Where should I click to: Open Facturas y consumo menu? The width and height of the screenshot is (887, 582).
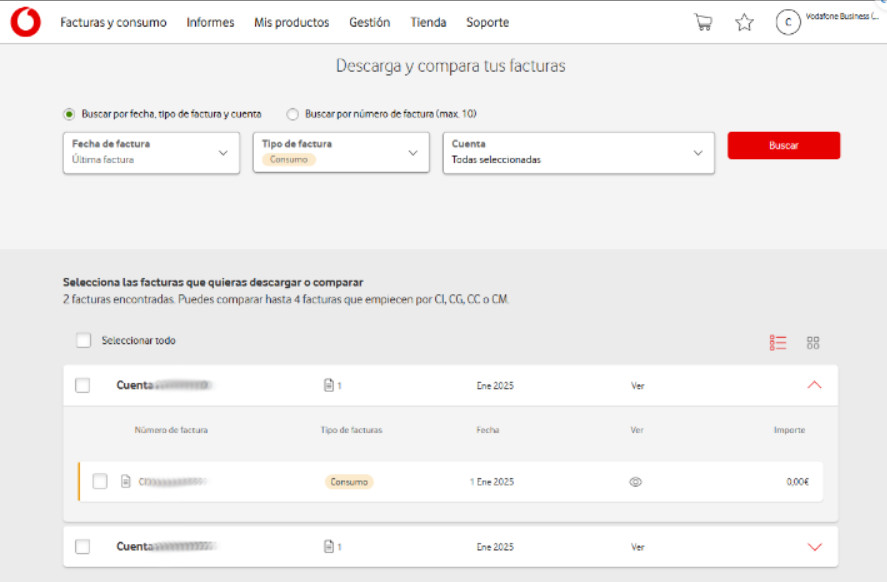coord(113,22)
